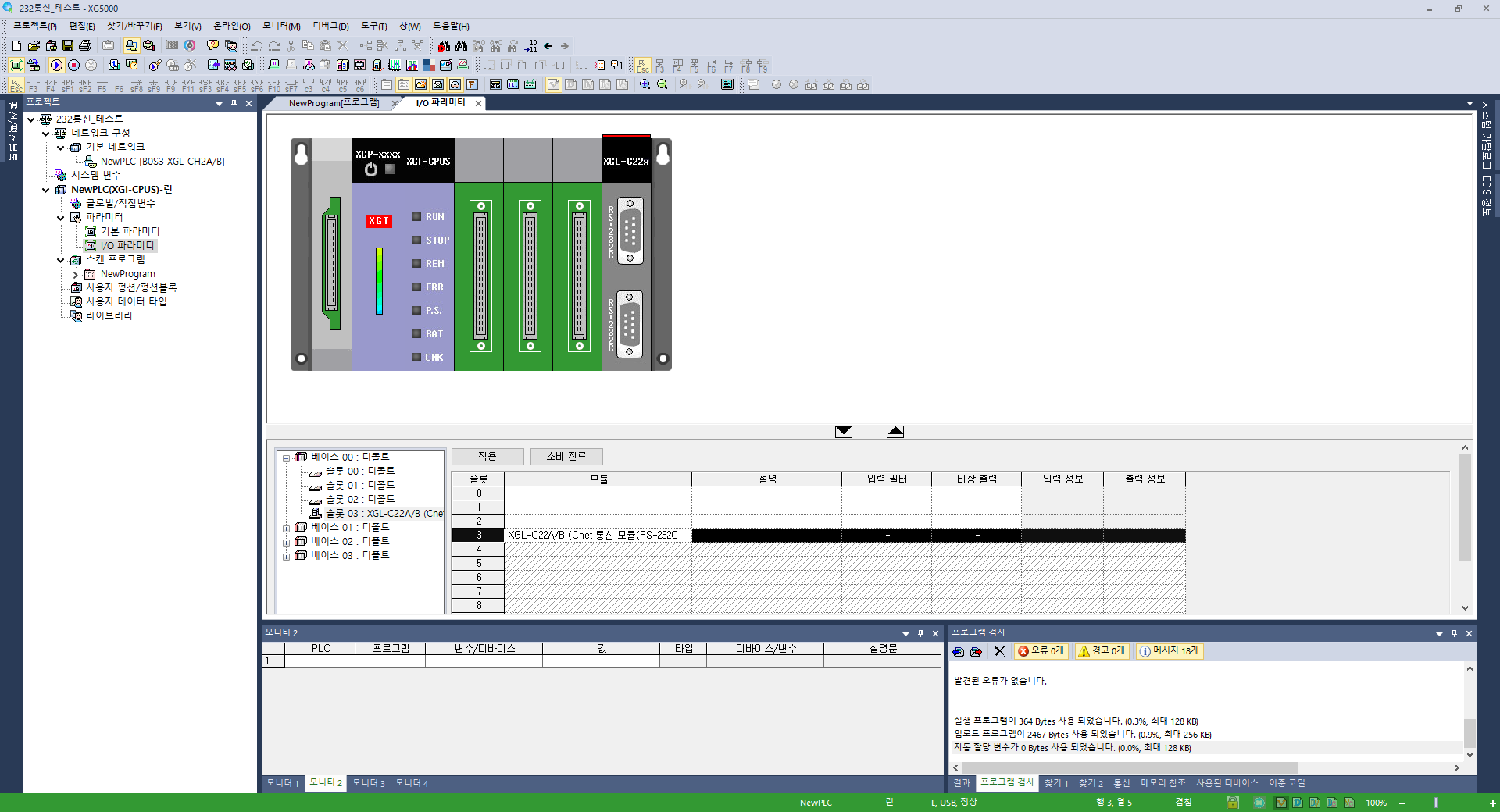Switch to the 모니터 1 tab
The width and height of the screenshot is (1500, 812).
coord(283,783)
